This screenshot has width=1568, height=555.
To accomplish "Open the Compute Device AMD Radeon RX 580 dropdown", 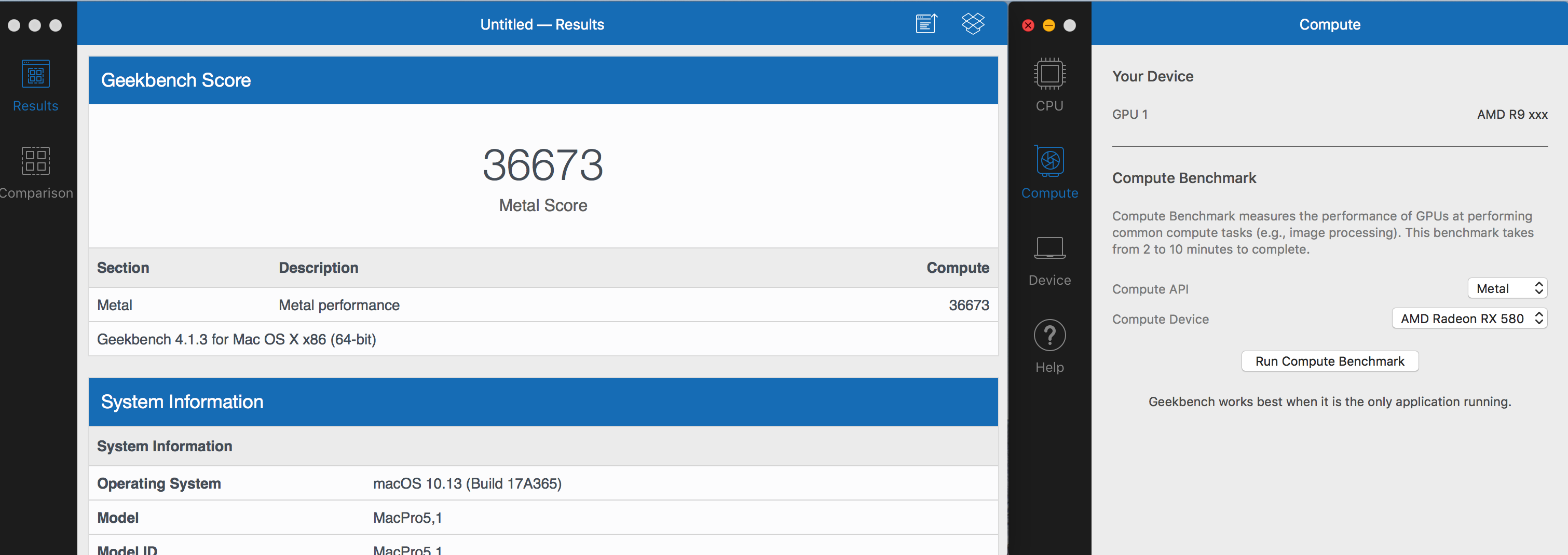I will pos(1469,318).
